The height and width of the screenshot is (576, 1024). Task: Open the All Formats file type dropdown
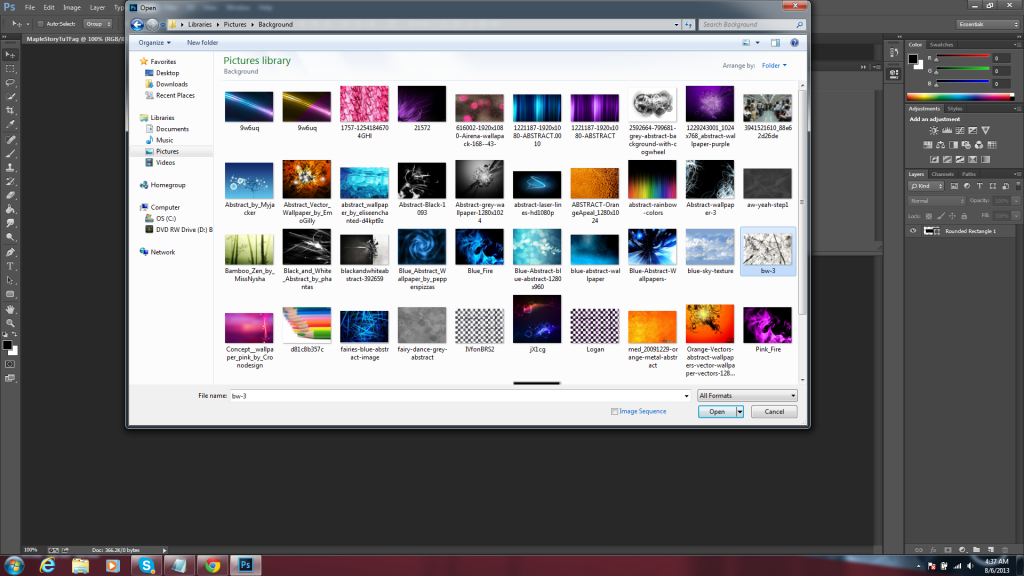click(747, 396)
